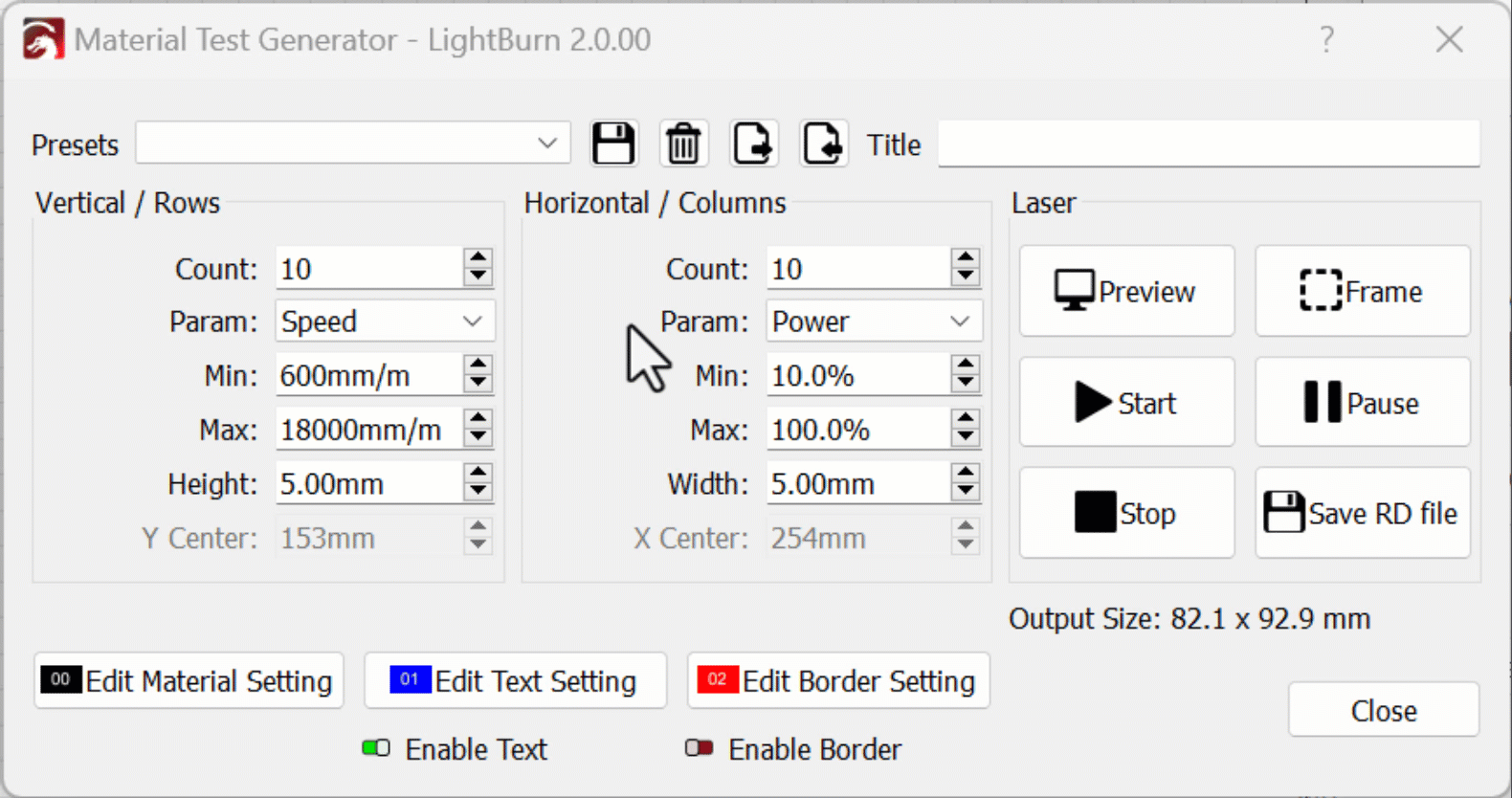
Task: Open Edit Border Setting
Action: pos(838,681)
